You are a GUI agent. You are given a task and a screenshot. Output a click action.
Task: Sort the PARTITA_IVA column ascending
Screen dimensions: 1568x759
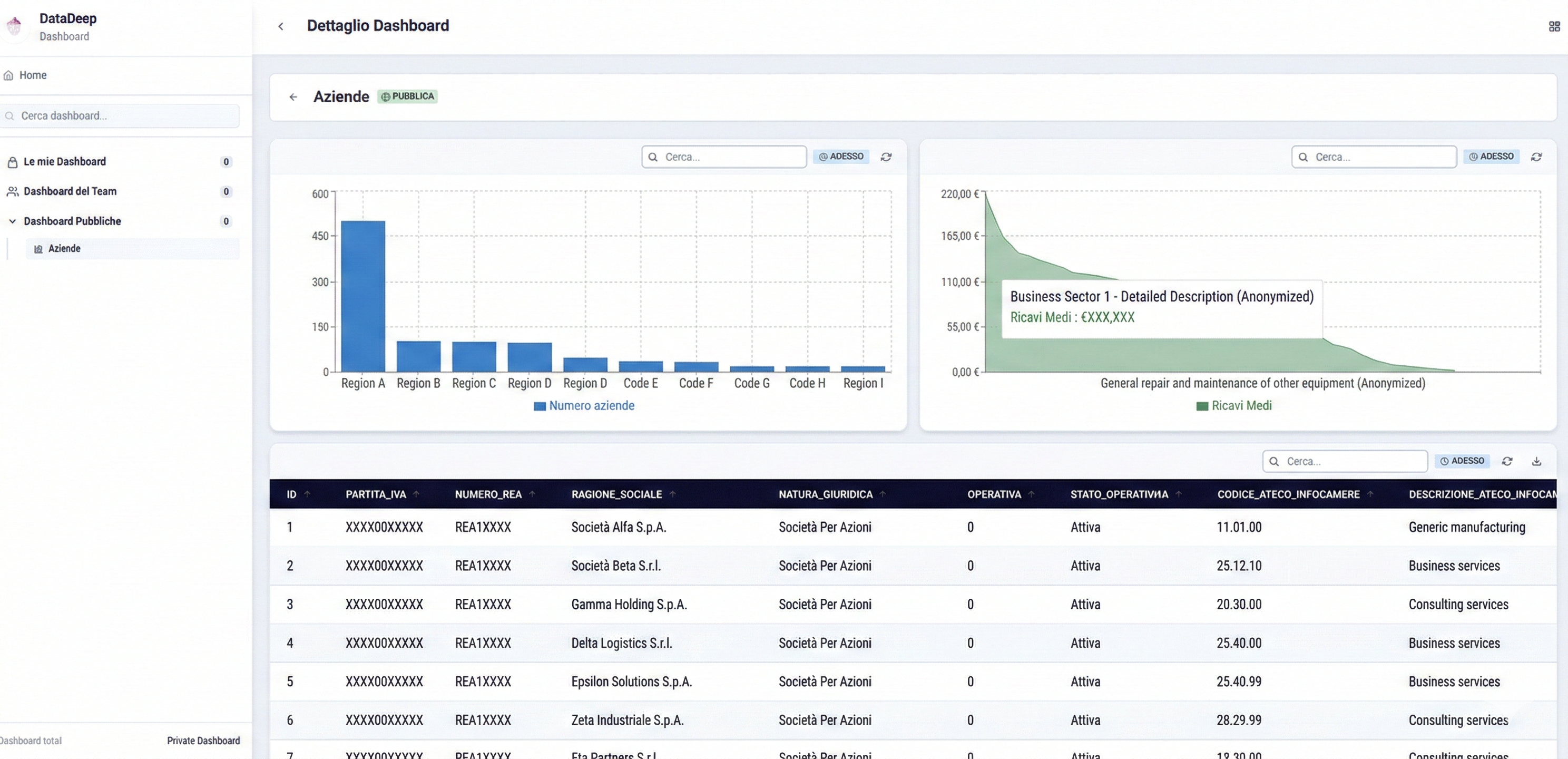417,494
